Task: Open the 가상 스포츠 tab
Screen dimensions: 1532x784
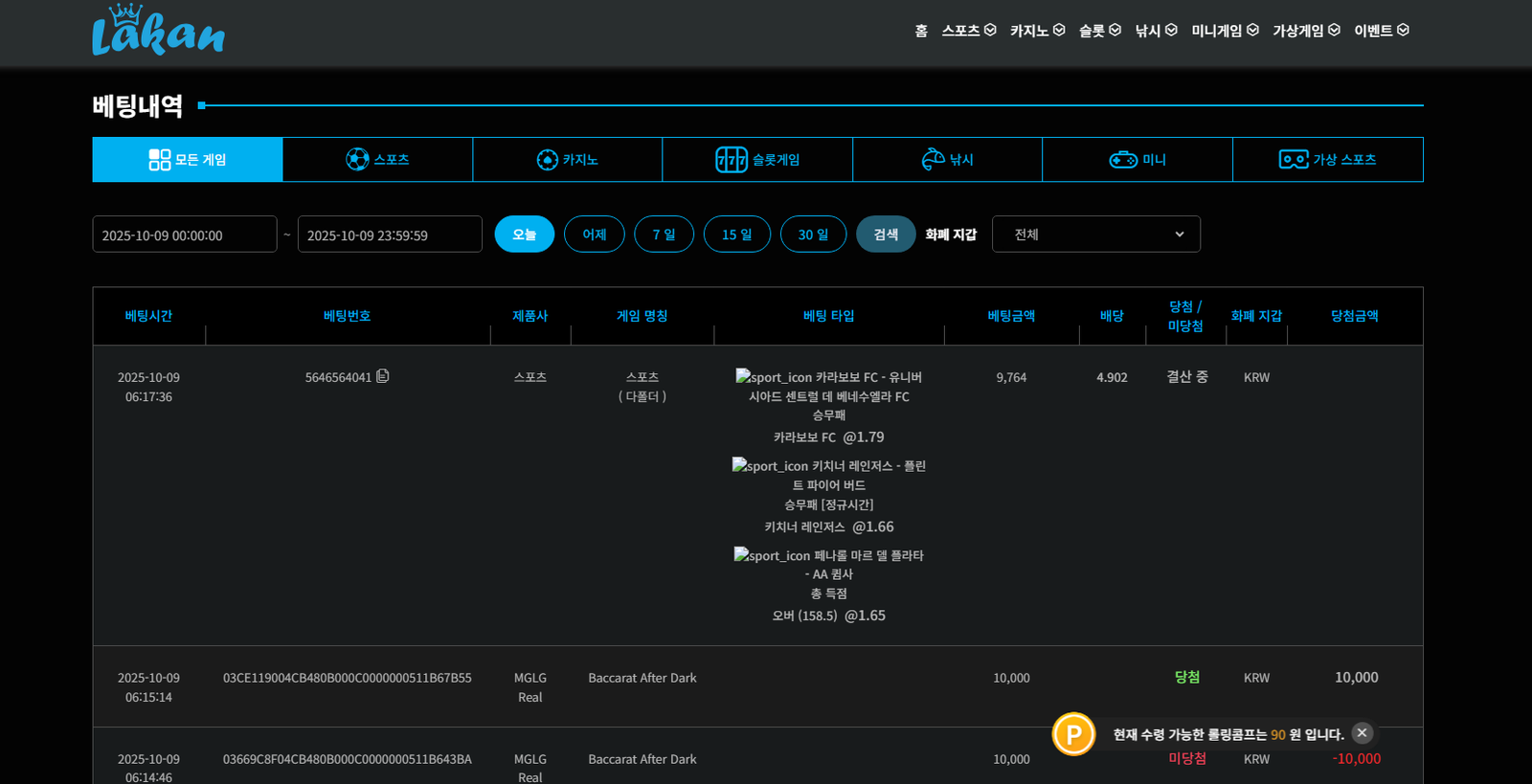Action: click(1327, 160)
